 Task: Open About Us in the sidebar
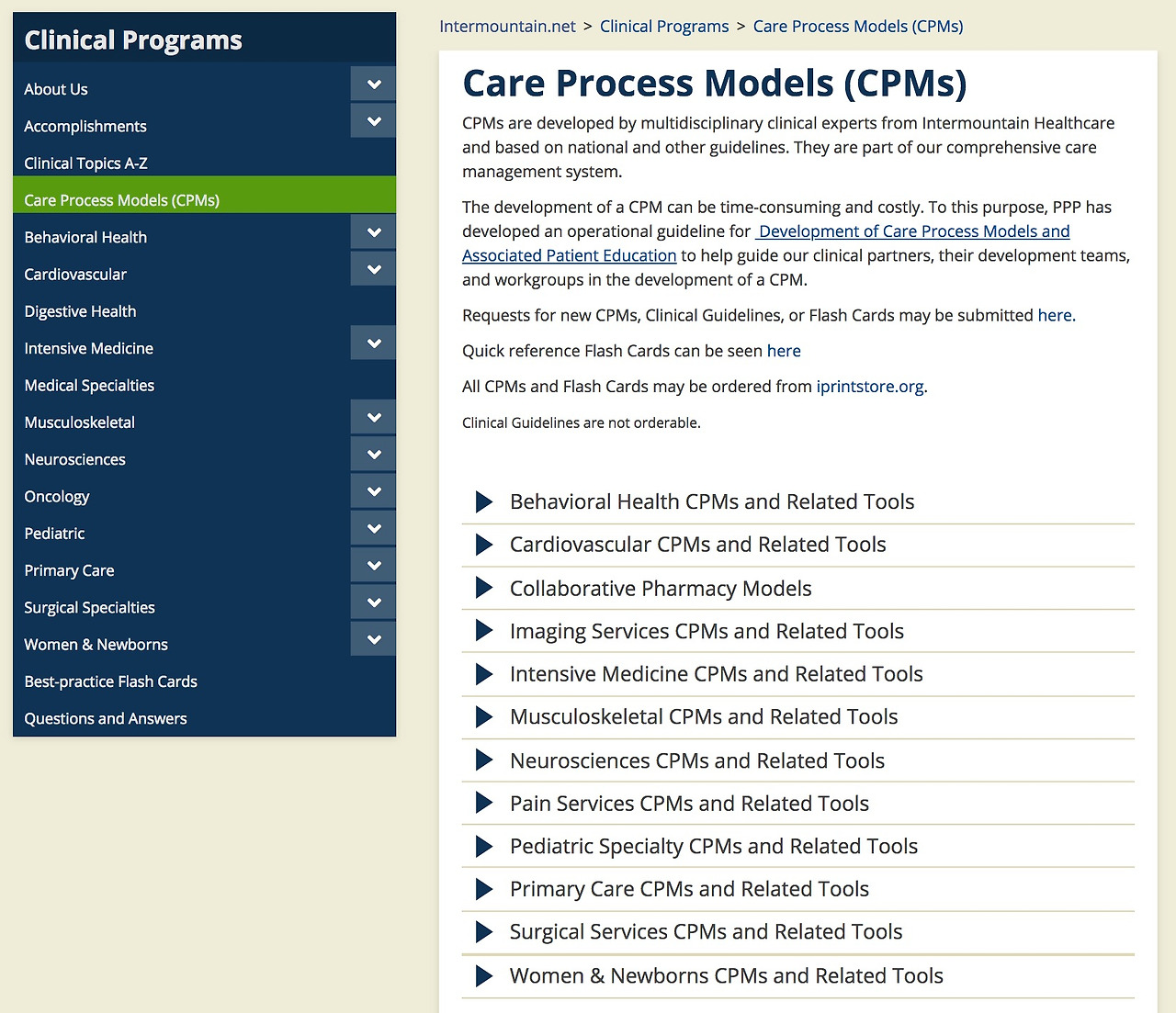coord(56,89)
